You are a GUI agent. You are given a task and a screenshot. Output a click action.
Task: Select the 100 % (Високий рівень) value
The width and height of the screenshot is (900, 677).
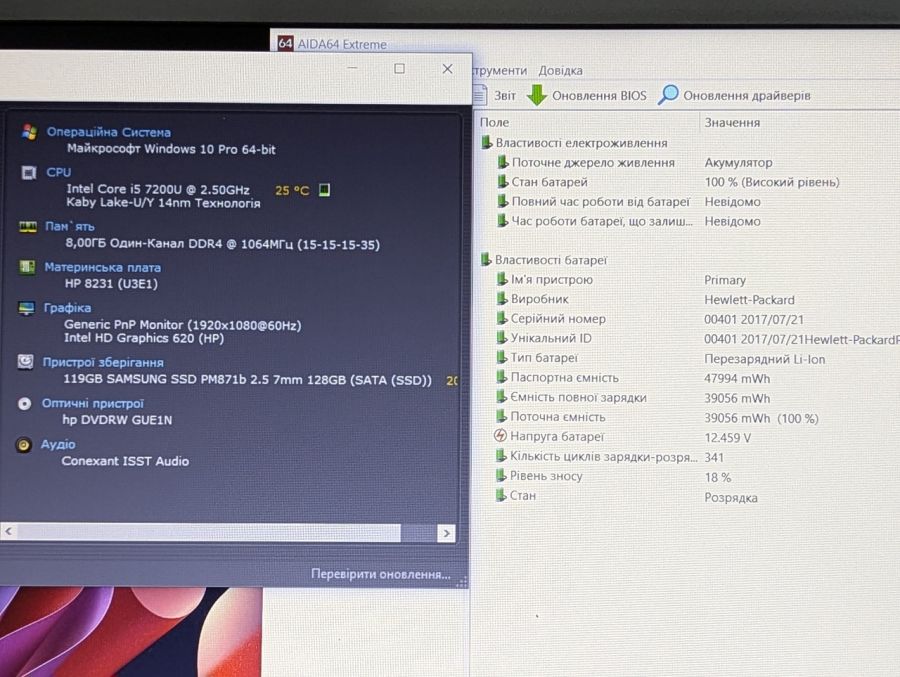coord(771,183)
